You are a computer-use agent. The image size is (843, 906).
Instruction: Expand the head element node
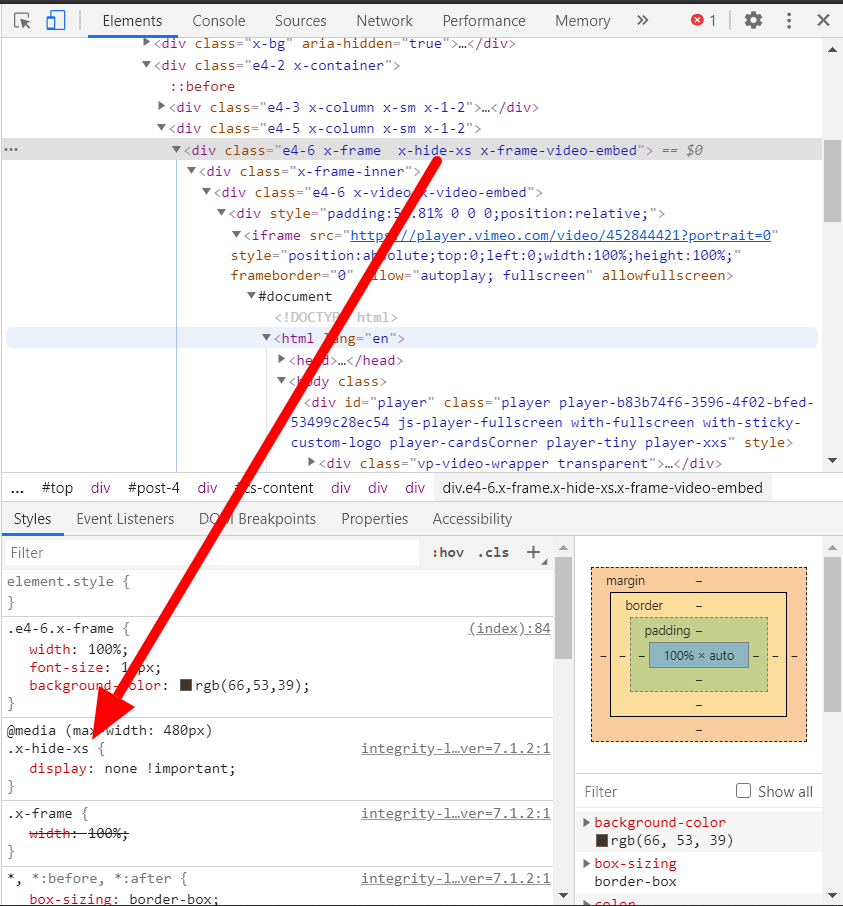[x=281, y=359]
